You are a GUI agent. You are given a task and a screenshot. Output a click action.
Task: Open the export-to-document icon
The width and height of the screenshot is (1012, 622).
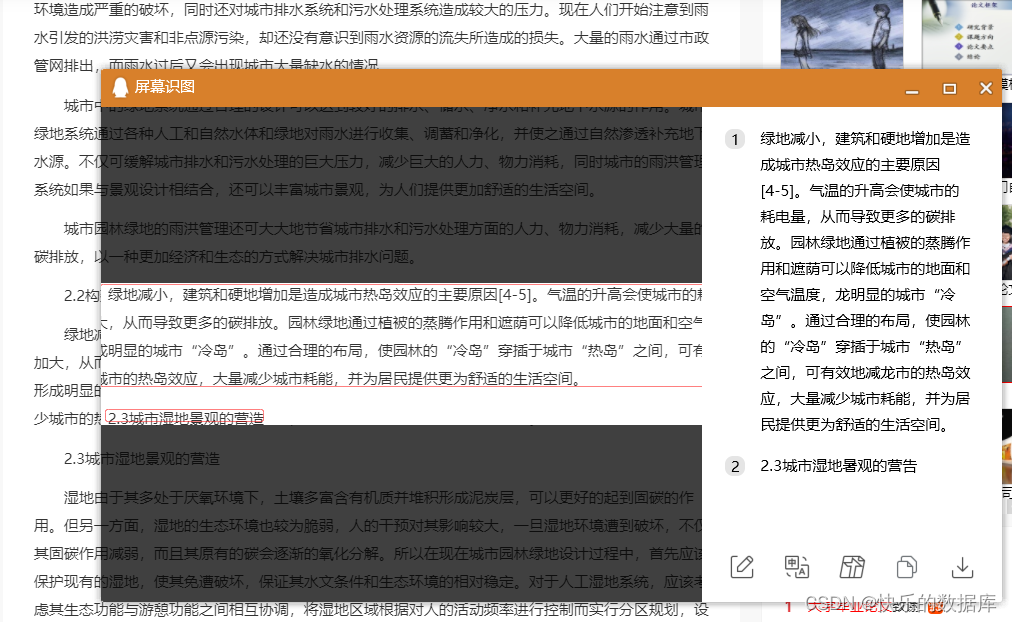coord(851,567)
